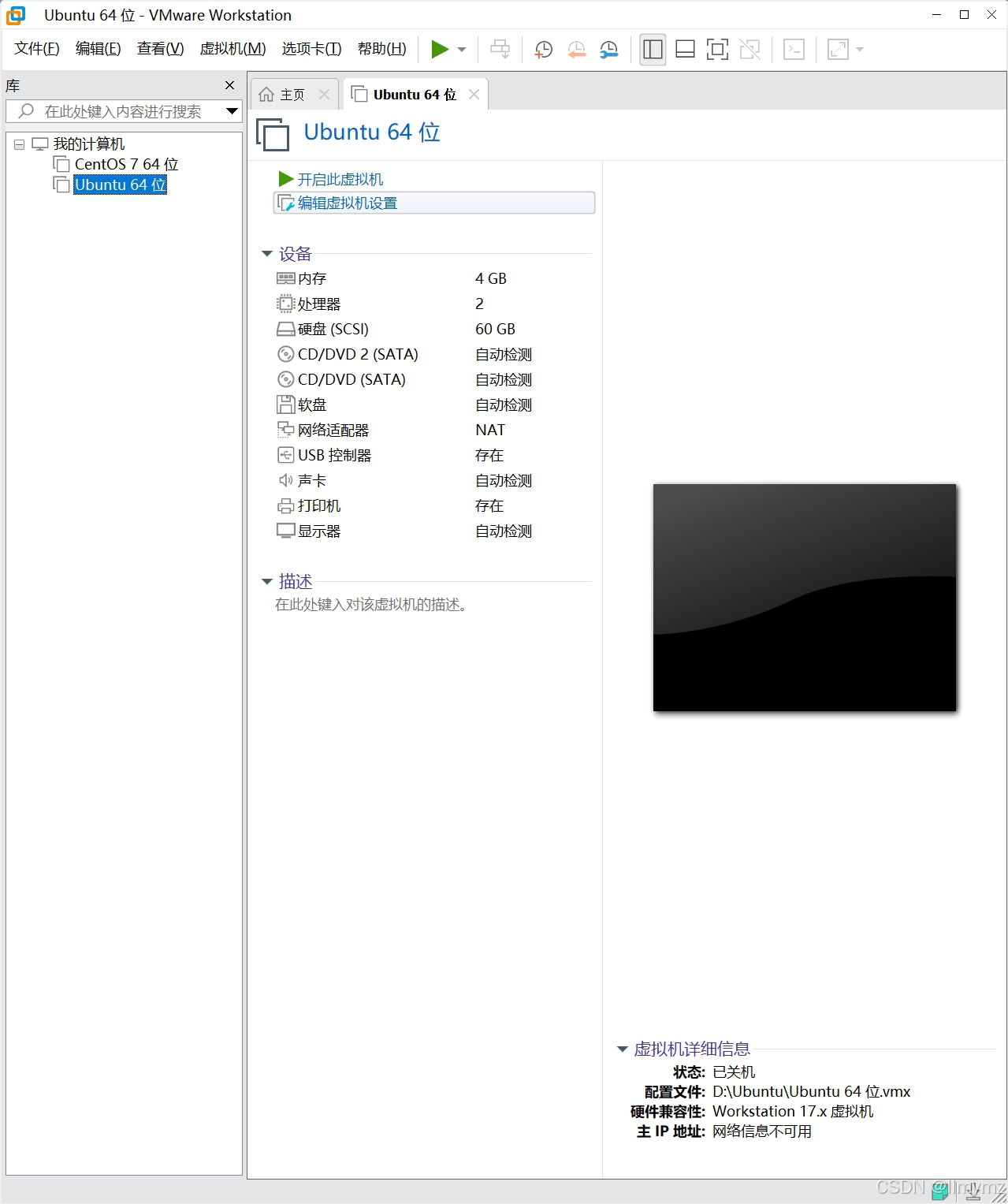Click the 硬盘 (SCSI) device entry
Viewport: 1008px width, 1204px height.
[x=333, y=329]
